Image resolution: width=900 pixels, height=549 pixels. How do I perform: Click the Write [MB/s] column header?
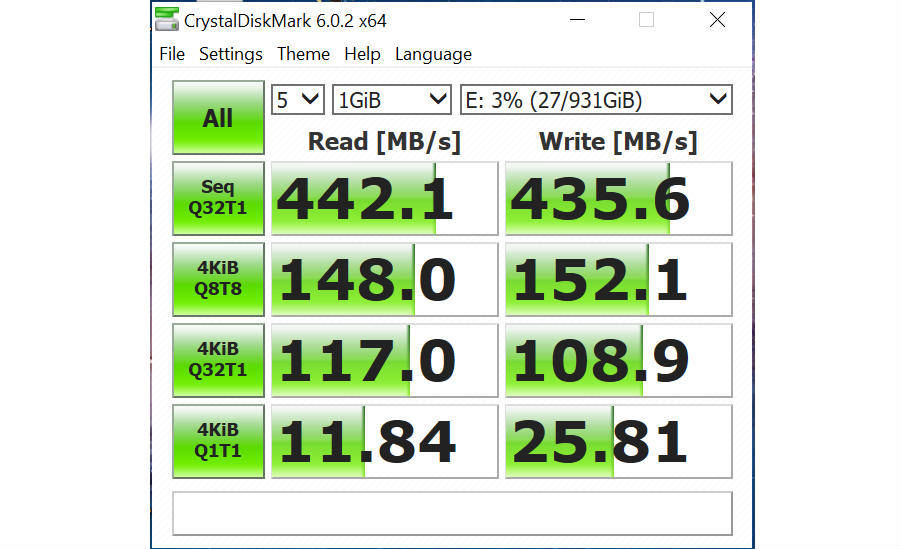[x=618, y=142]
